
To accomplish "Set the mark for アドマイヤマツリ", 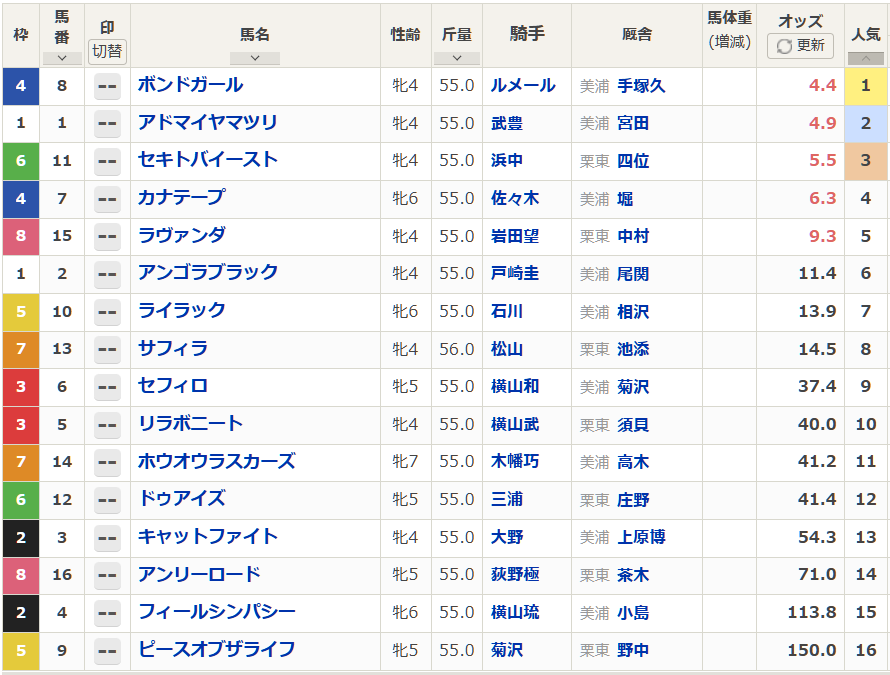I will [x=107, y=124].
